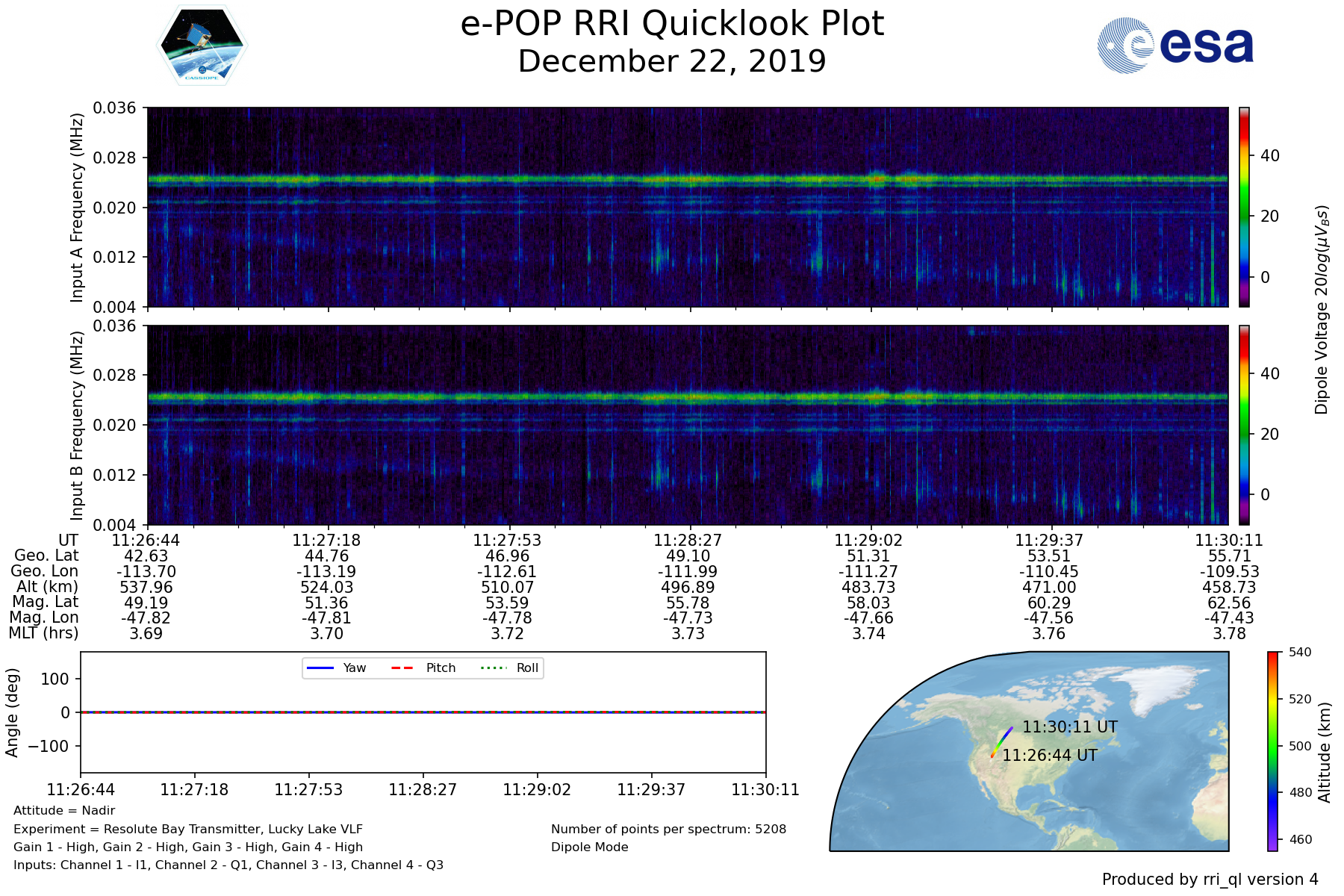Screen dimensions: 1344x896
Task: Select the "Attitude = Nadir" text
Action: click(x=64, y=811)
